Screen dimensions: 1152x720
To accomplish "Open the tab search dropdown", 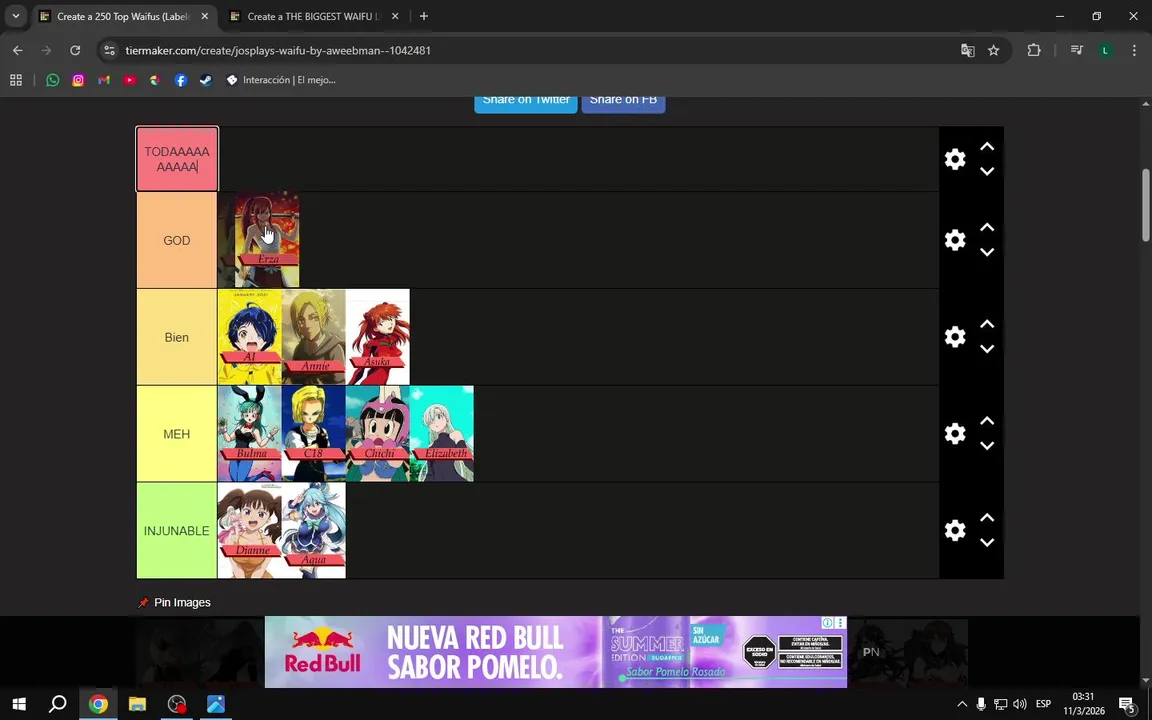I will click(15, 16).
